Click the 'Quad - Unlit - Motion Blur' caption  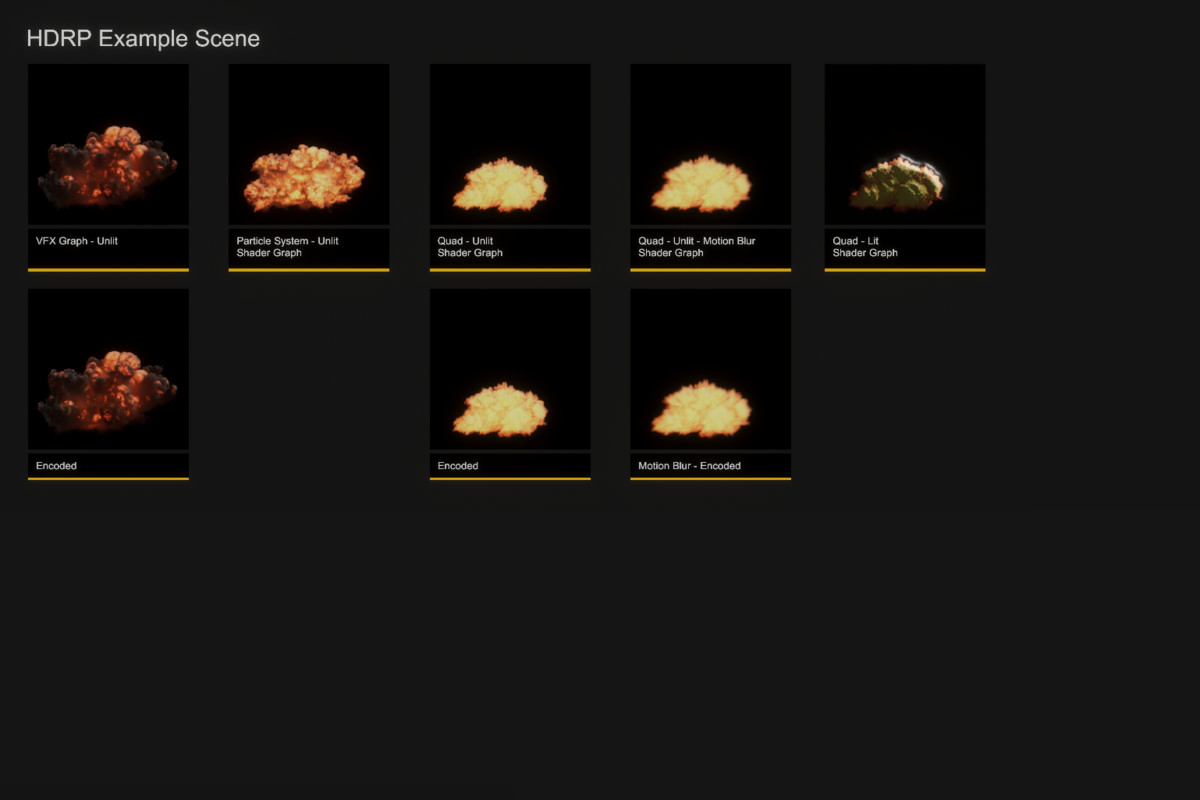click(697, 241)
